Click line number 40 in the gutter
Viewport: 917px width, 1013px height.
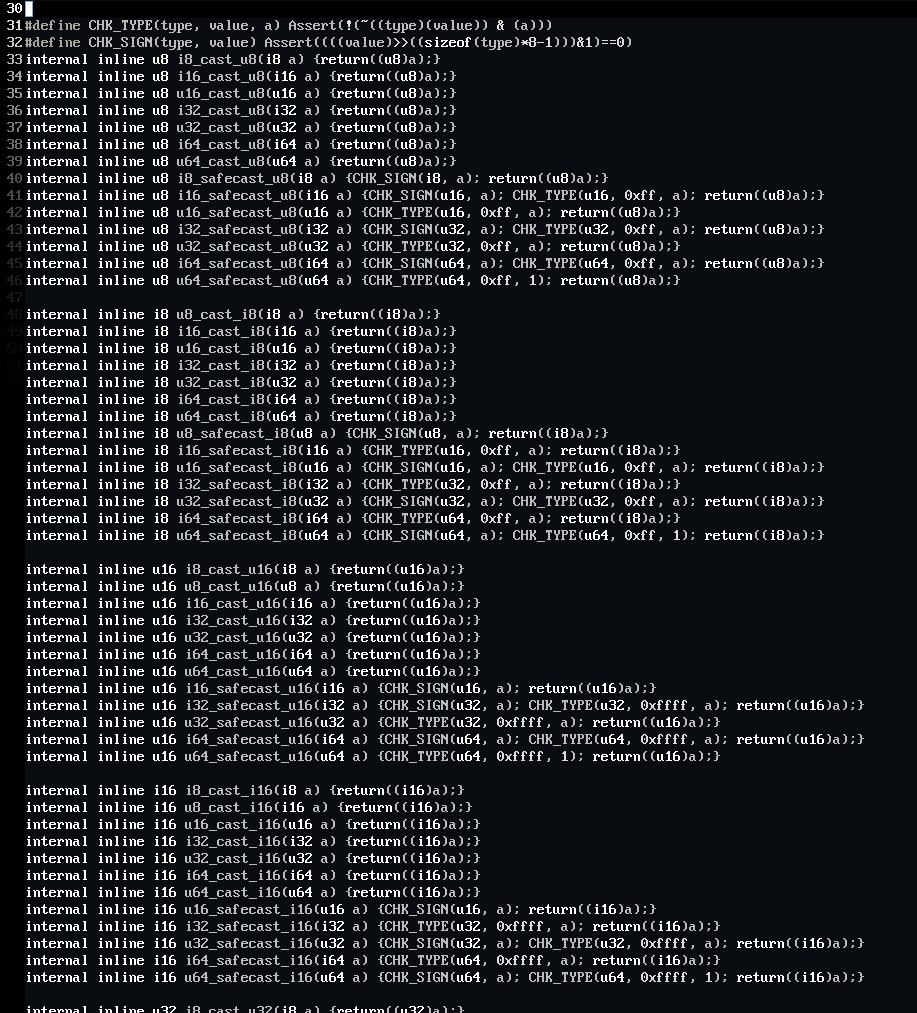(x=13, y=178)
